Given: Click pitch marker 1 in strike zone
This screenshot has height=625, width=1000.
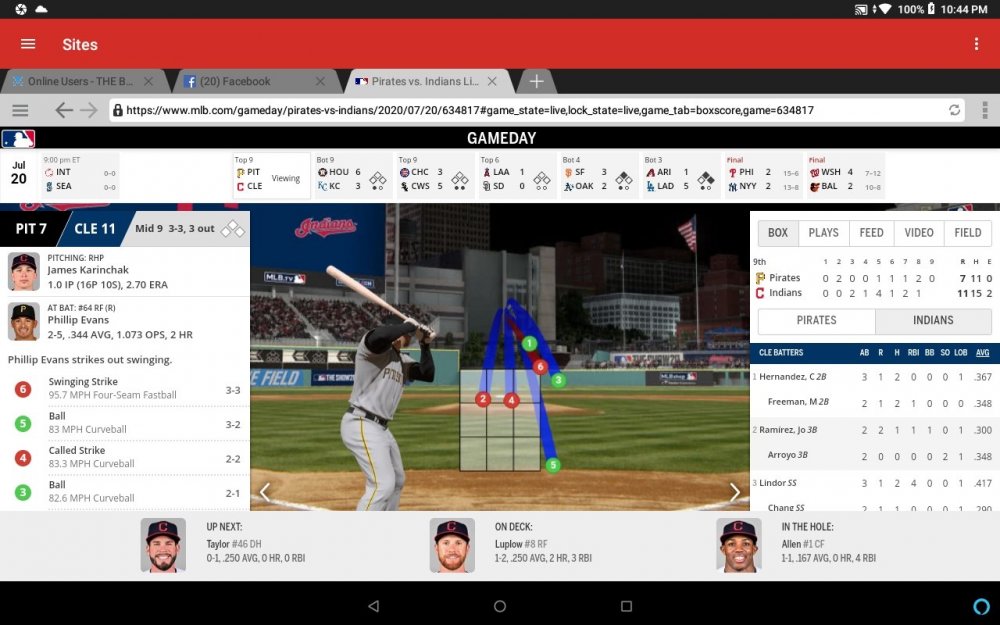Looking at the screenshot, I should [529, 344].
